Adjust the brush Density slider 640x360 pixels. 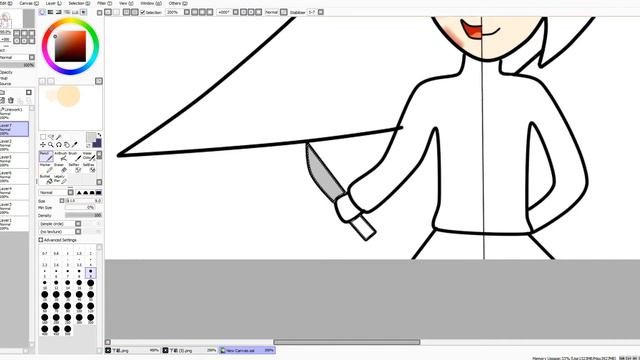pos(83,215)
